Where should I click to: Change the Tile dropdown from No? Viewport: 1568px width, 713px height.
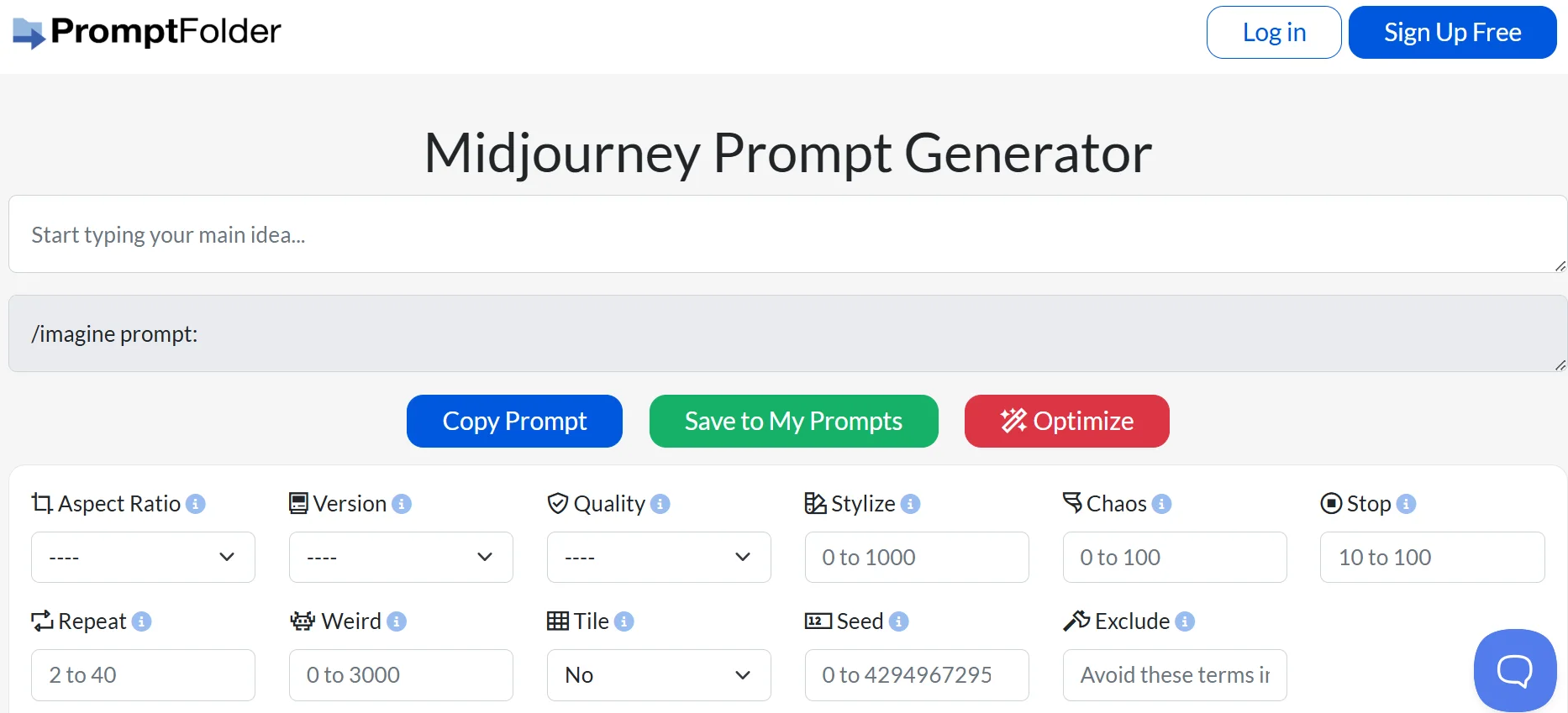(x=658, y=675)
